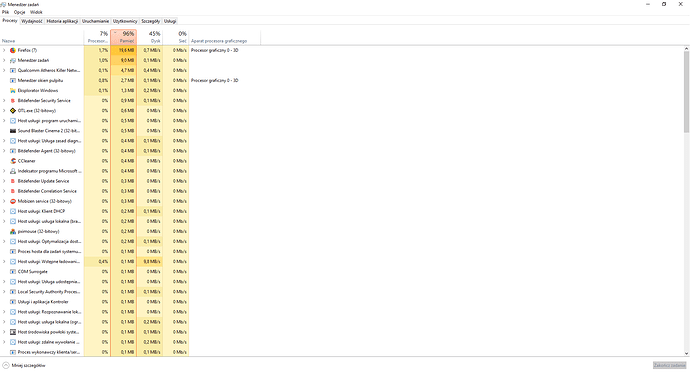Click the Mobizen service icon

(13, 201)
